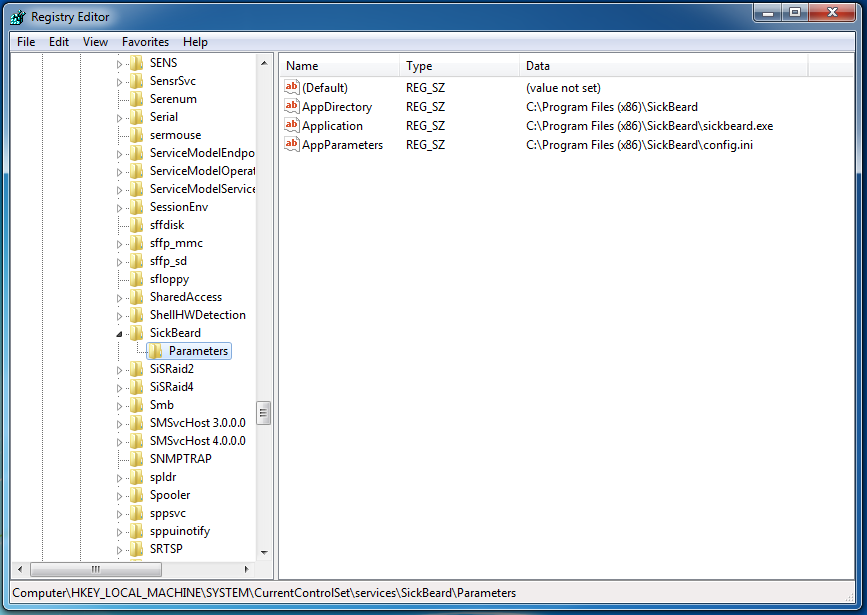
Task: Open the File menu
Action: pos(26,42)
